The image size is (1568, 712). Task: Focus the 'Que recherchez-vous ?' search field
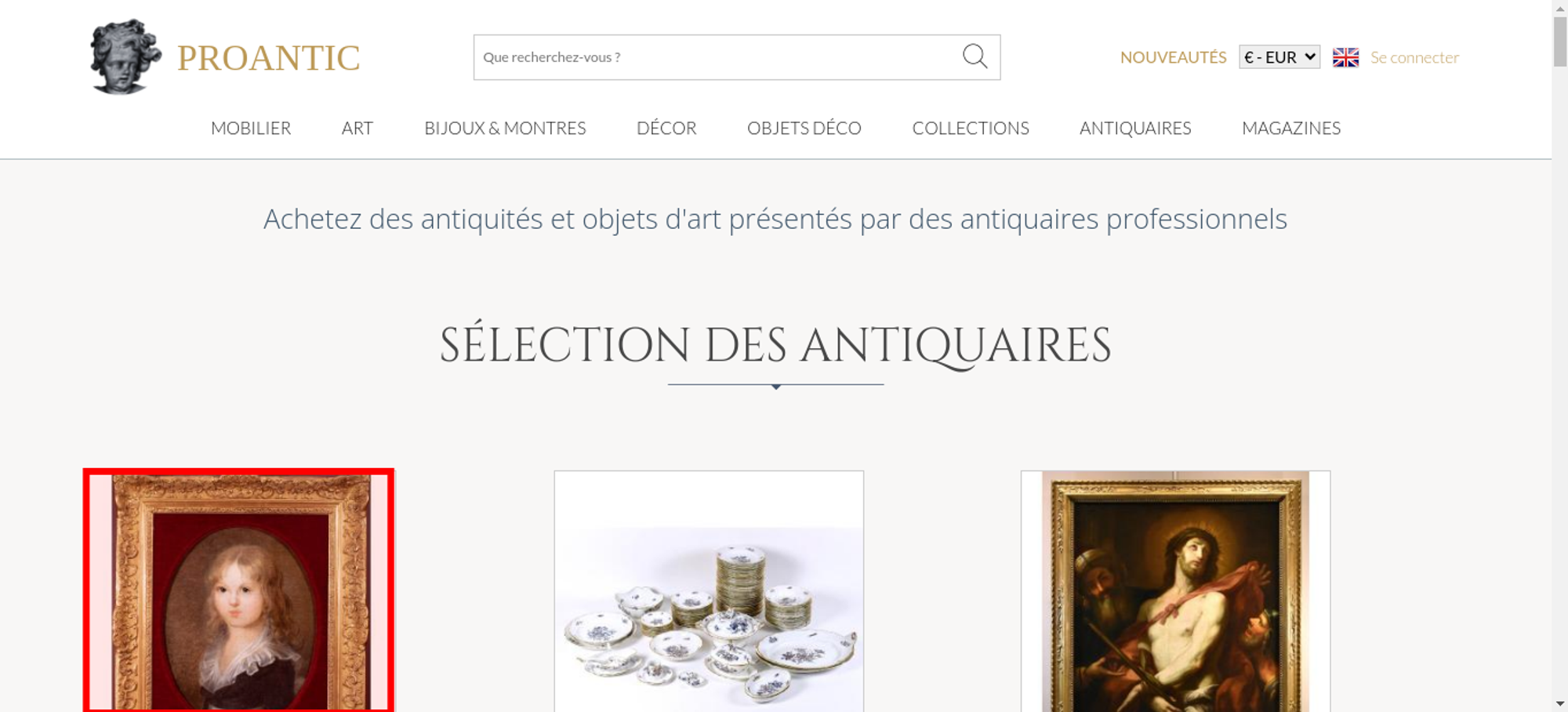click(x=717, y=57)
